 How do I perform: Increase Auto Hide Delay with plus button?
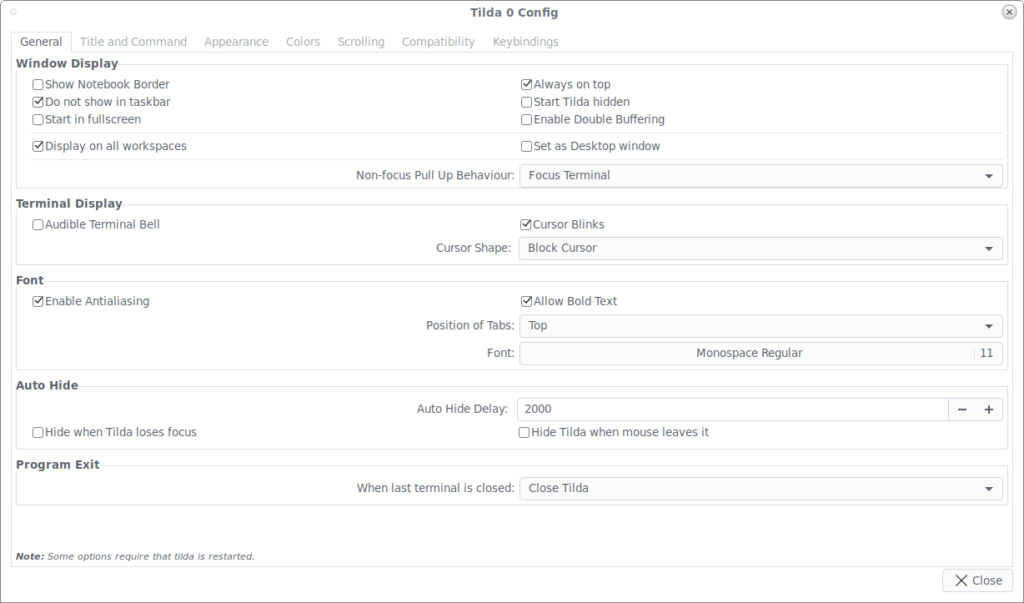[989, 409]
